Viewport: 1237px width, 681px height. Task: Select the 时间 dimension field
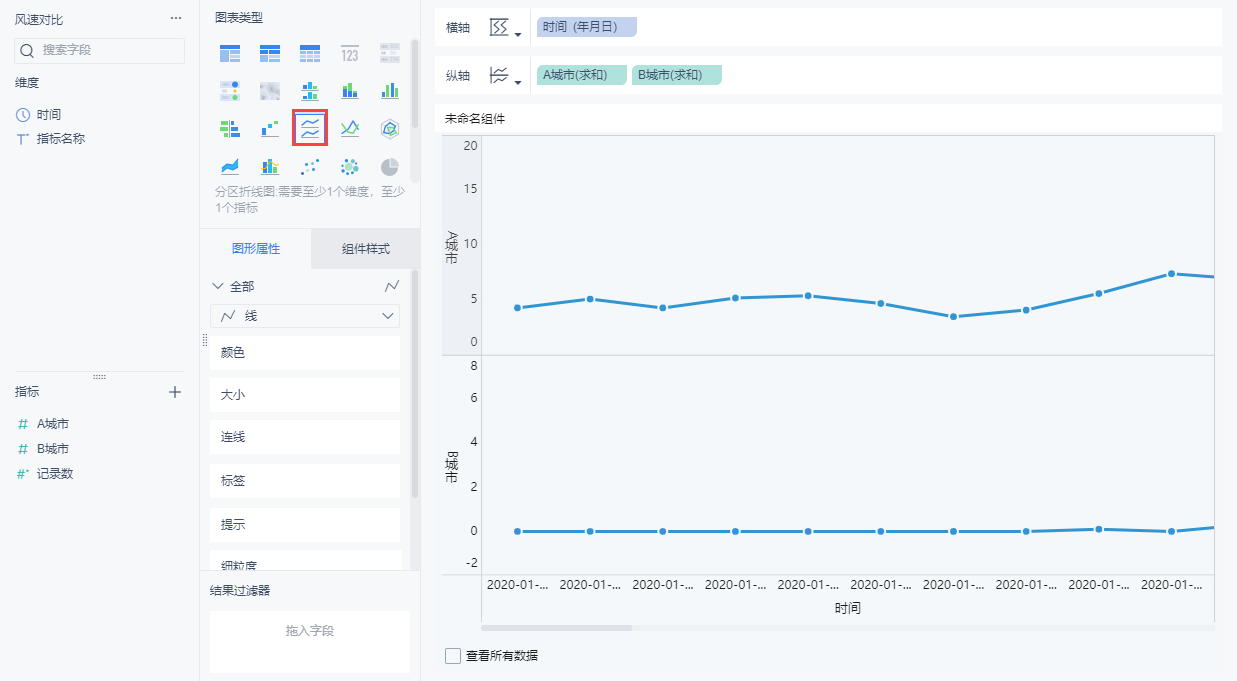pyautogui.click(x=49, y=115)
